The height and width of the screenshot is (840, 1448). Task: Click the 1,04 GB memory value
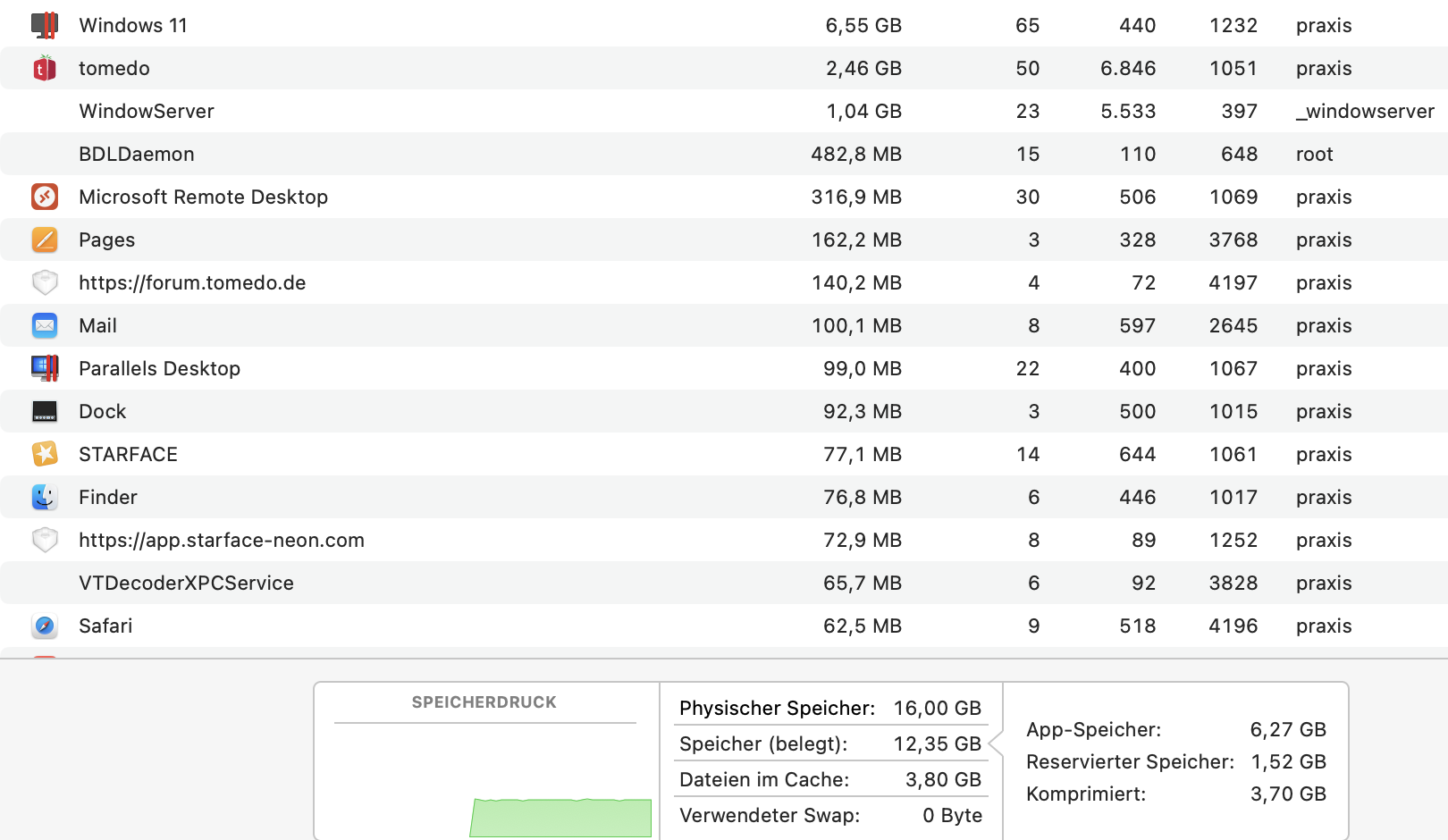pos(863,111)
